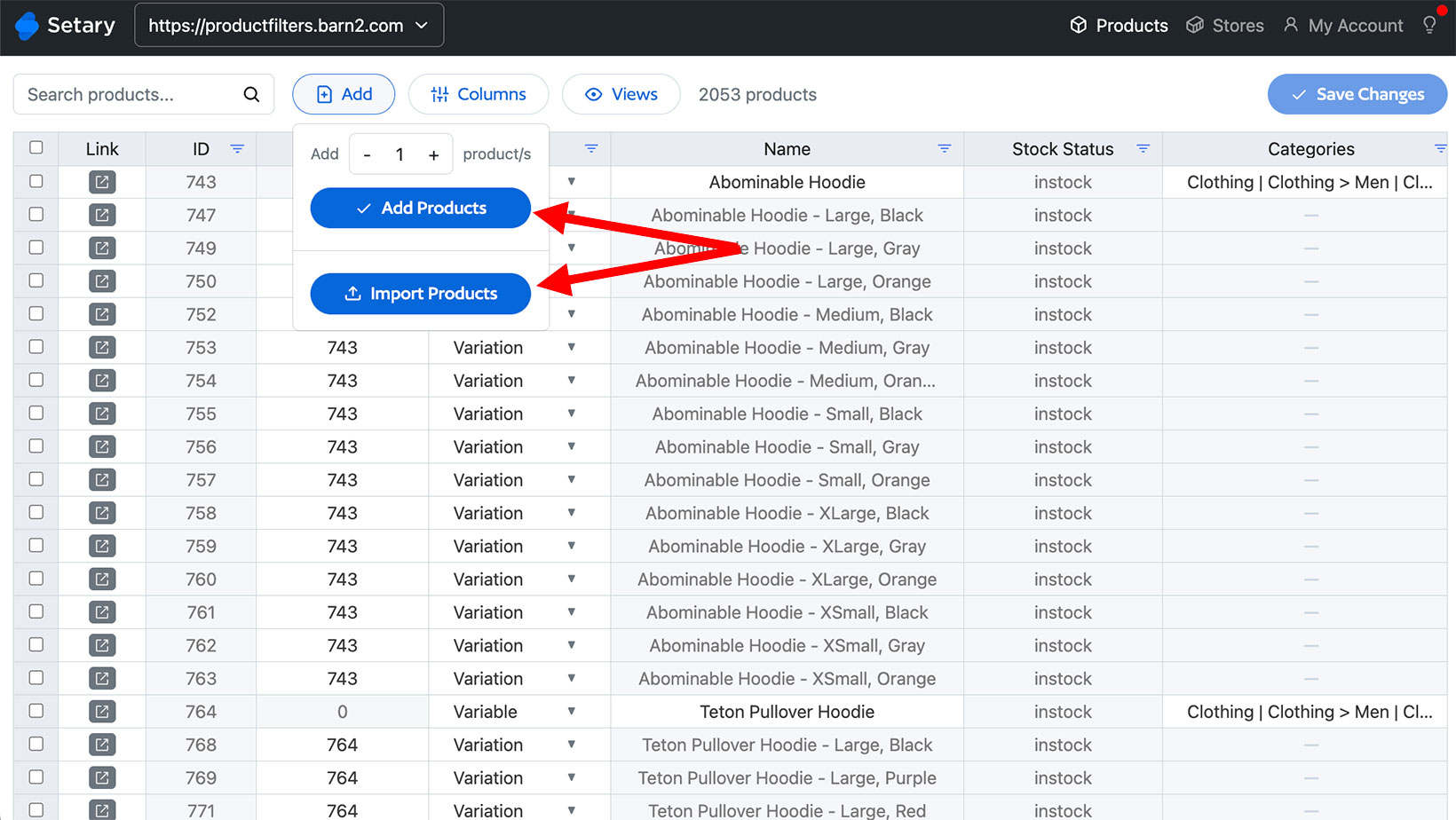This screenshot has height=820, width=1456.
Task: Select Teton Pullover Hoodie name cell
Action: 787,712
